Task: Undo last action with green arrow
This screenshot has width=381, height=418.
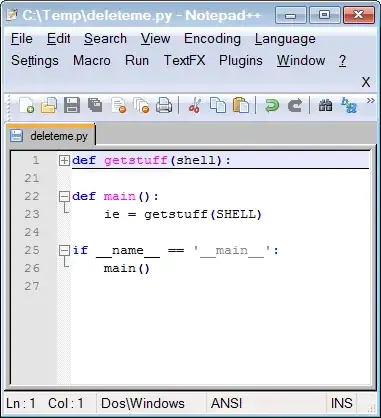Action: 272,106
